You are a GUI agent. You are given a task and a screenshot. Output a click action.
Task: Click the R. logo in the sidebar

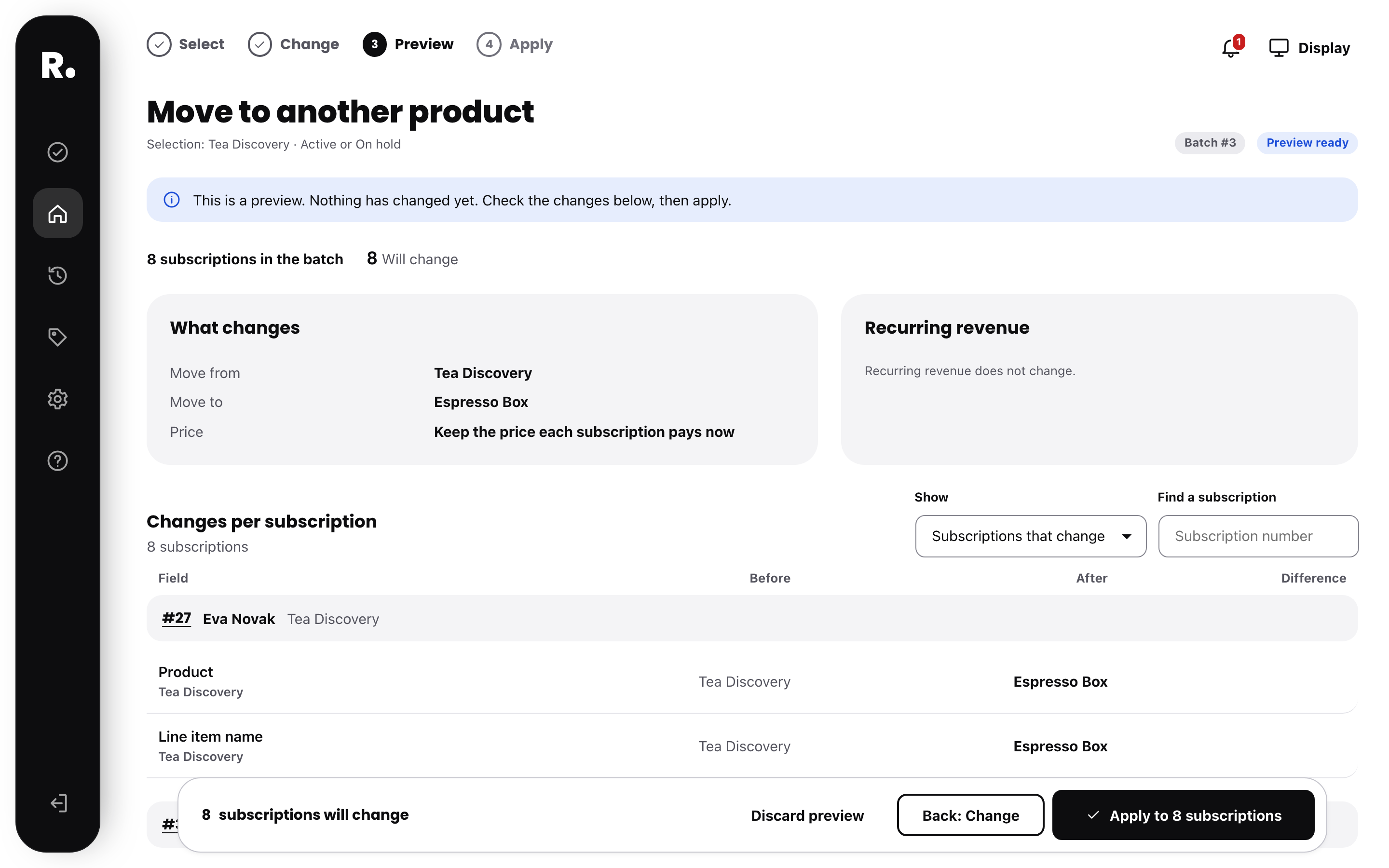(x=58, y=65)
